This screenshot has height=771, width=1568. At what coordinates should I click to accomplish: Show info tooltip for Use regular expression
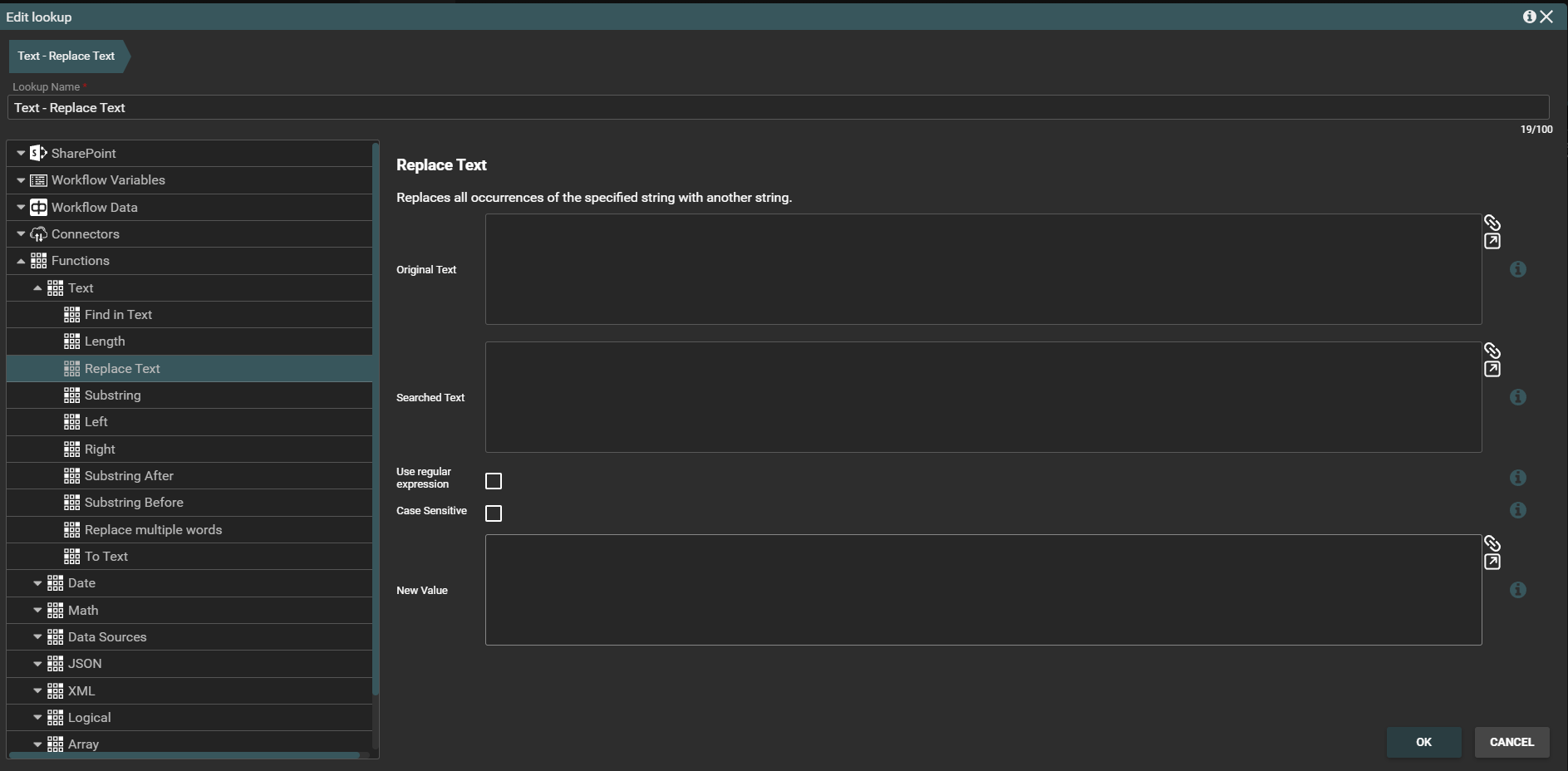1517,478
